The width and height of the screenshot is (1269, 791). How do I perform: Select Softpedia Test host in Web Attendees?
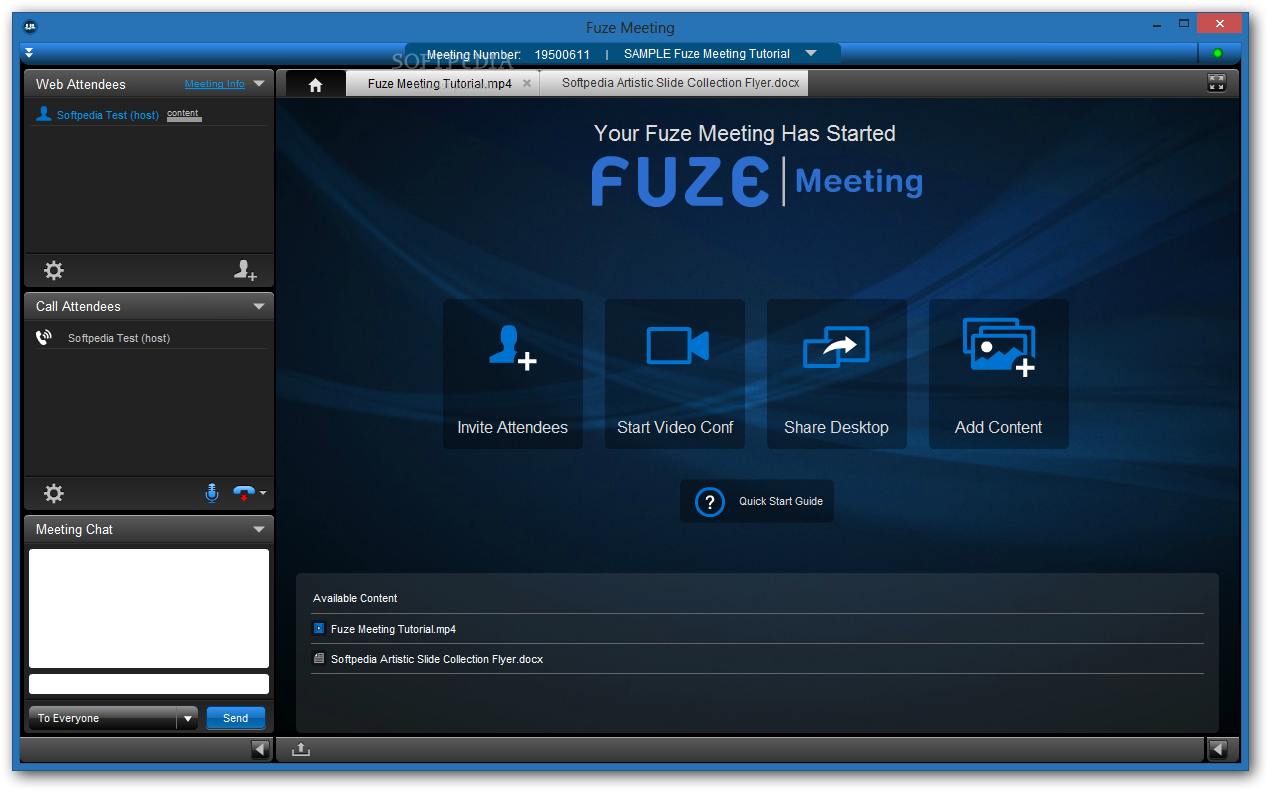[x=108, y=115]
